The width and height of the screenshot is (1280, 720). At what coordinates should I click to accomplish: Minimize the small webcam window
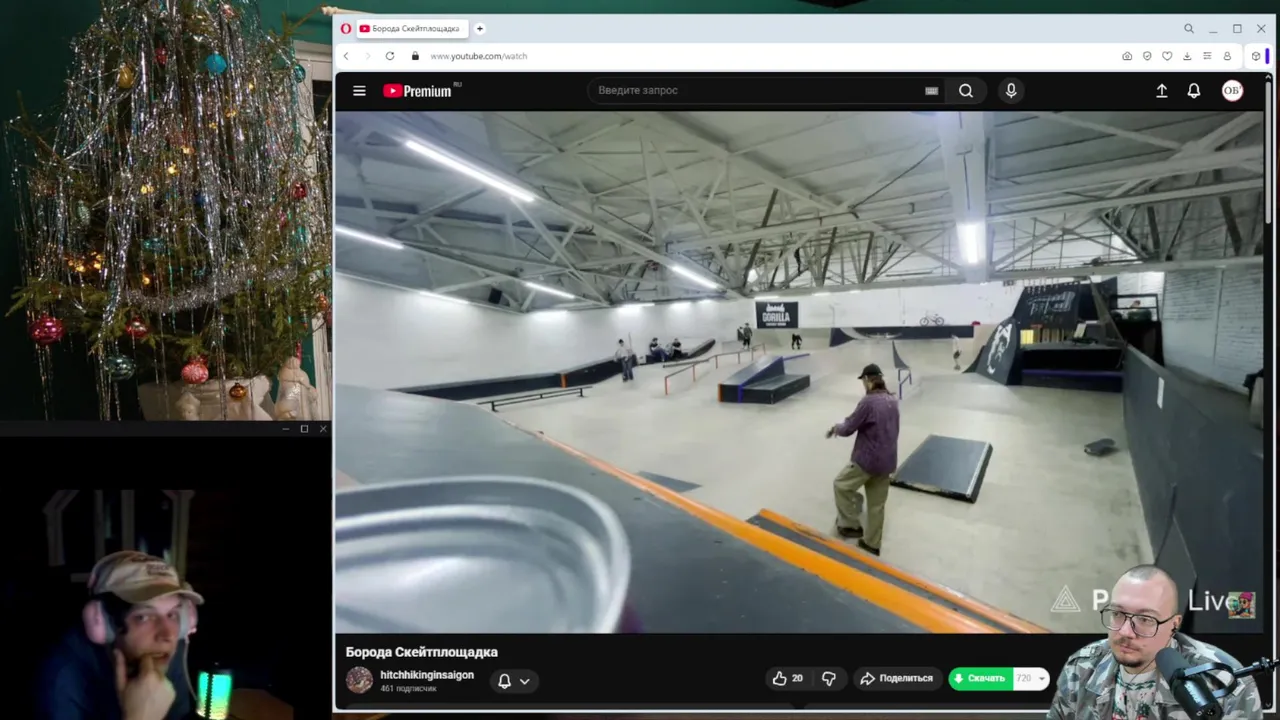[x=285, y=429]
